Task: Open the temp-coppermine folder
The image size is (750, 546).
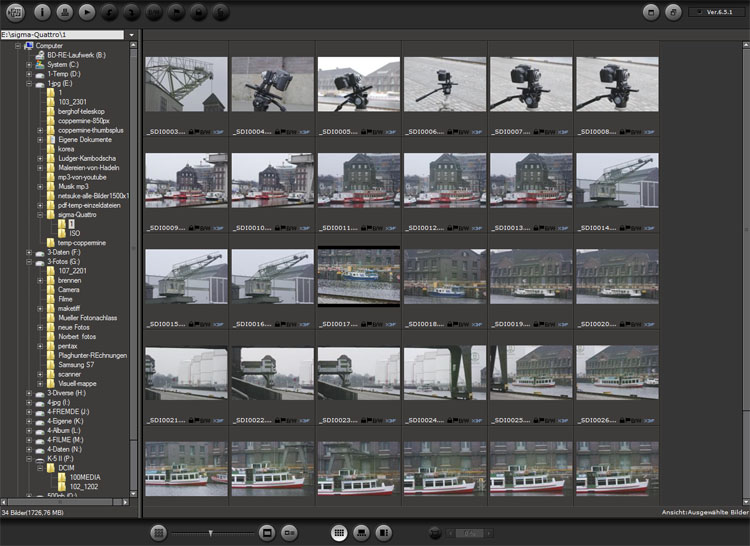Action: click(x=82, y=243)
